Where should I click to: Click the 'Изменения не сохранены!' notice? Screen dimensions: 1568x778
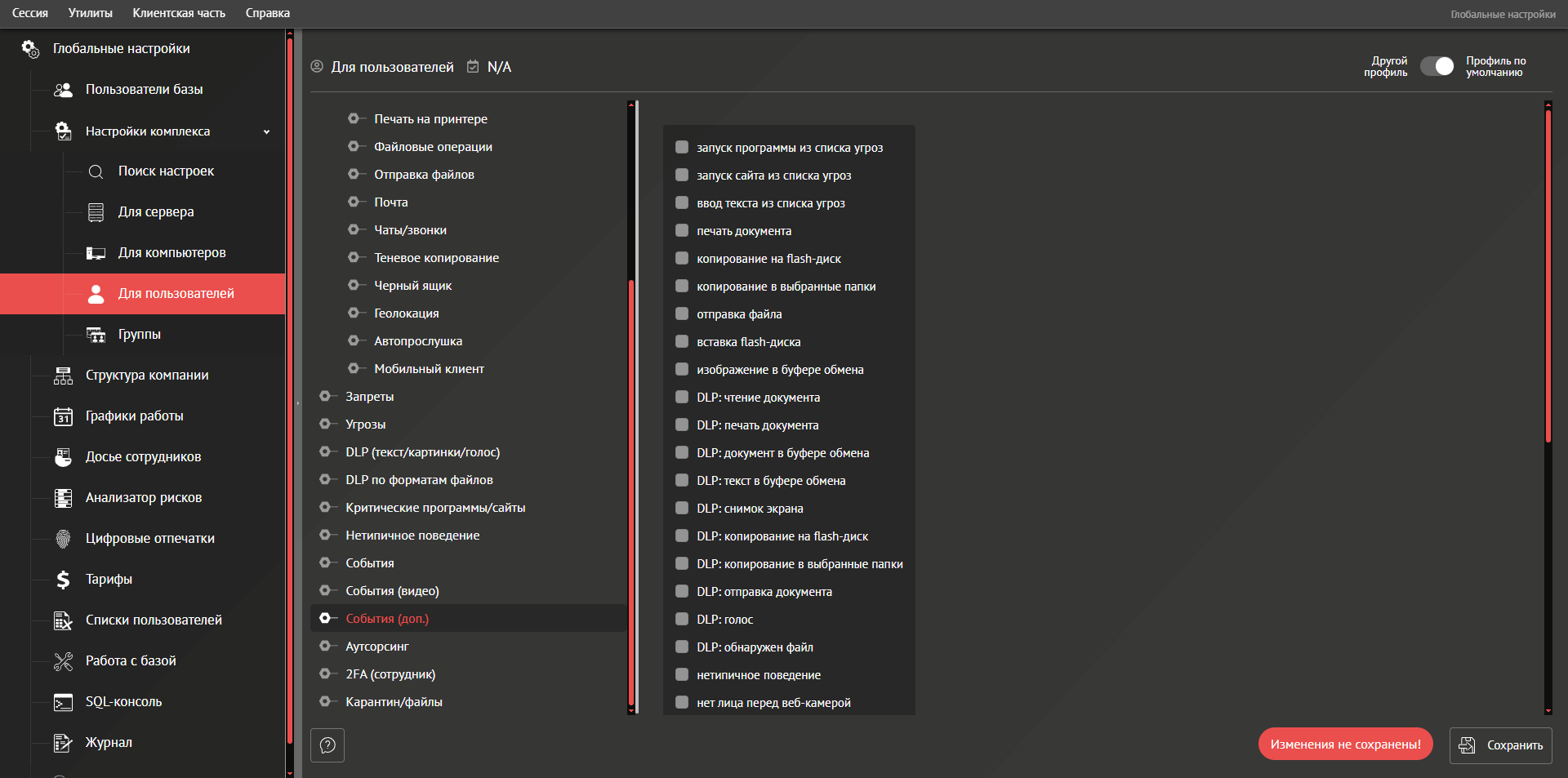click(1345, 745)
